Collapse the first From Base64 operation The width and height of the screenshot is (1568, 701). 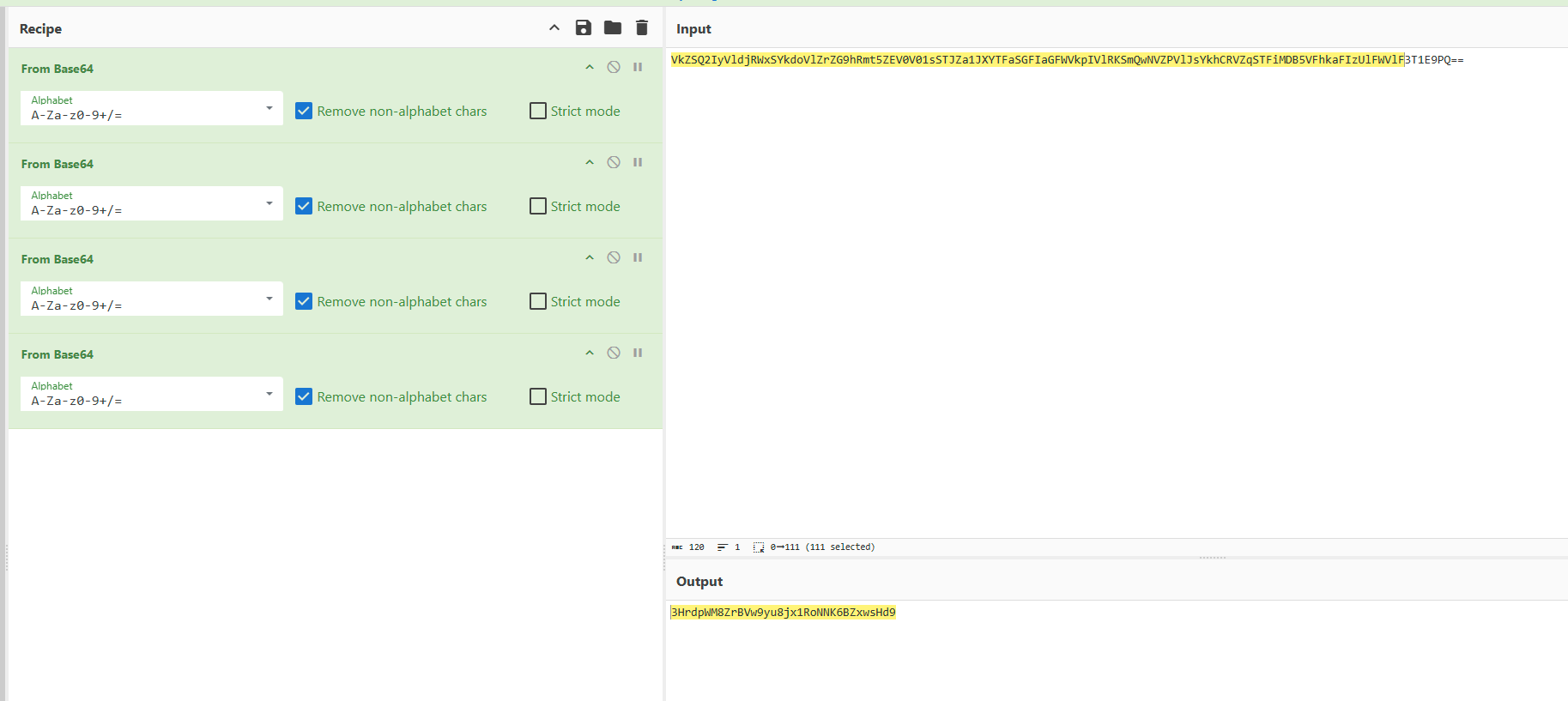click(x=590, y=67)
